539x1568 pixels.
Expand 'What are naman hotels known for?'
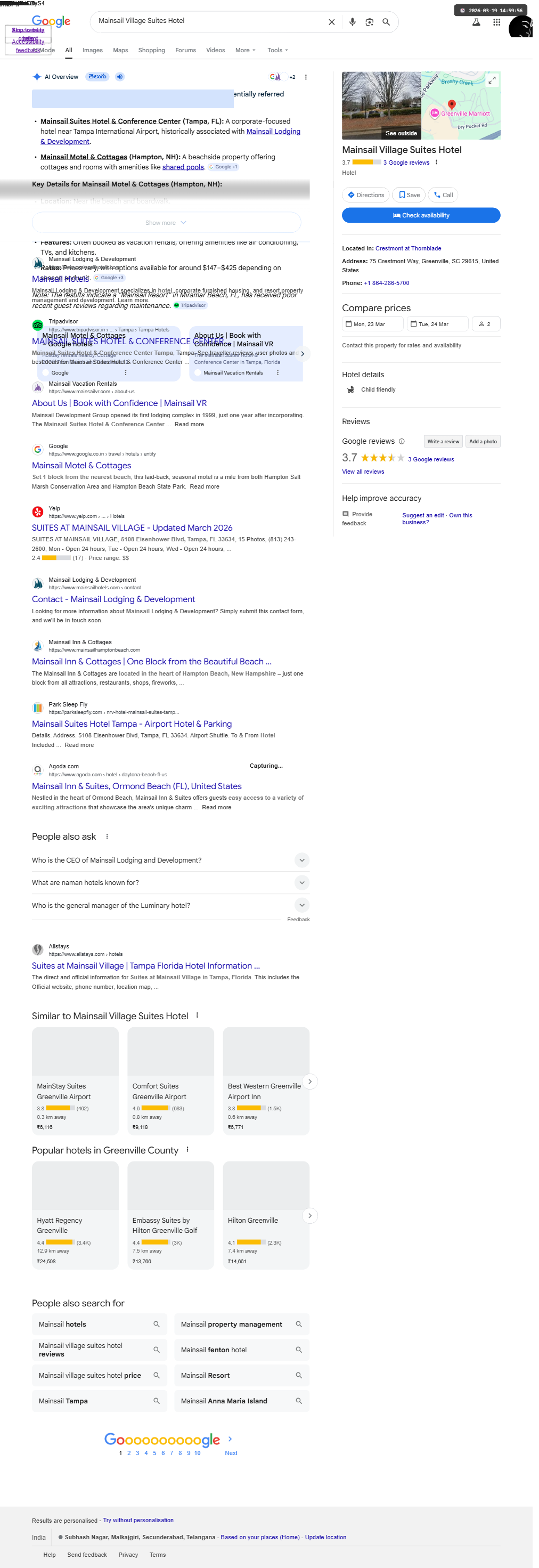(170, 883)
